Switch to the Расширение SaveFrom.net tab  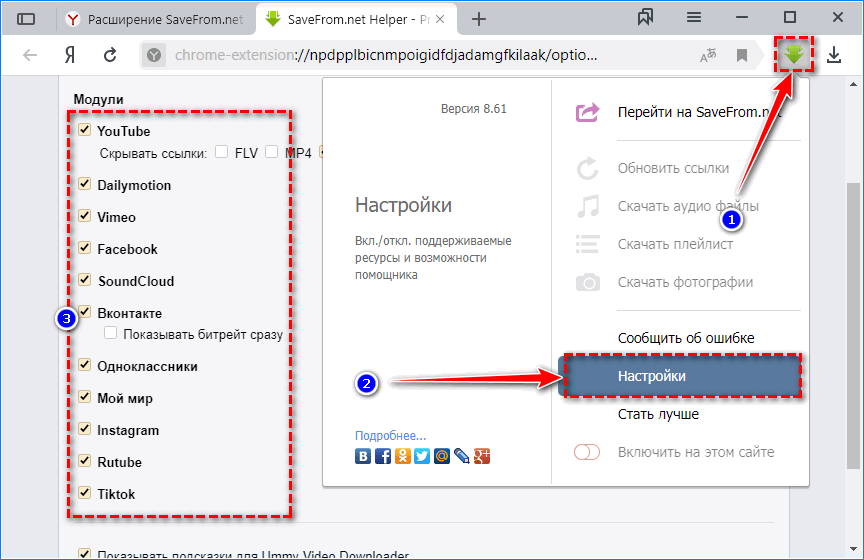[x=156, y=19]
